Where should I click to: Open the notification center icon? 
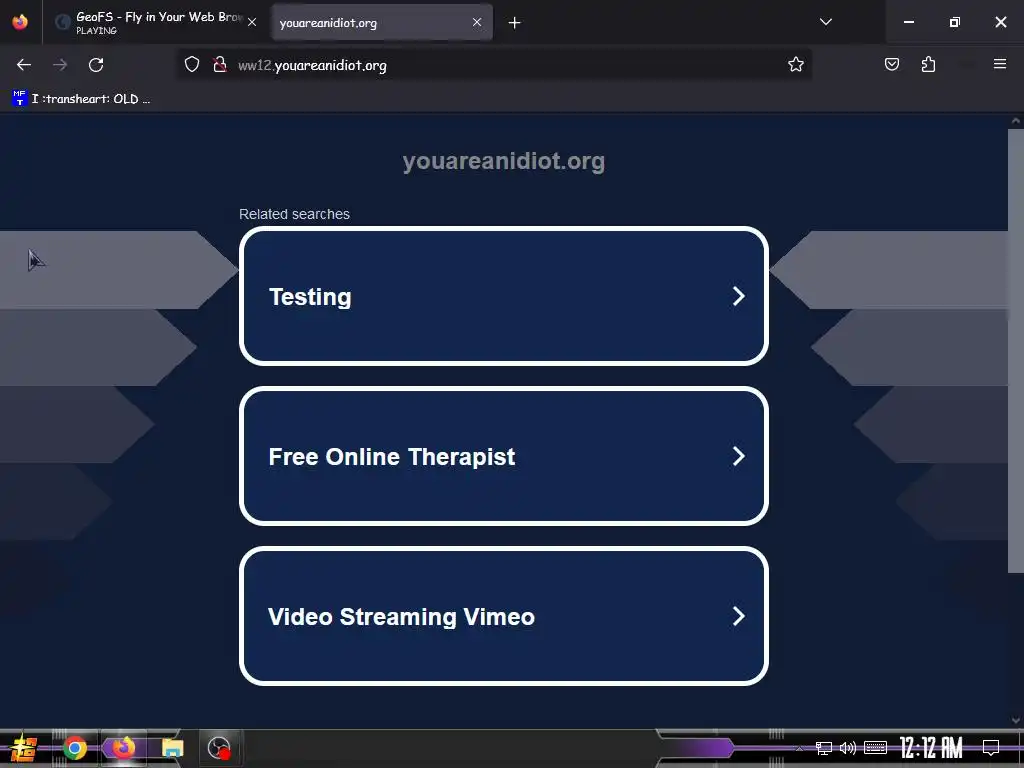pyautogui.click(x=991, y=748)
